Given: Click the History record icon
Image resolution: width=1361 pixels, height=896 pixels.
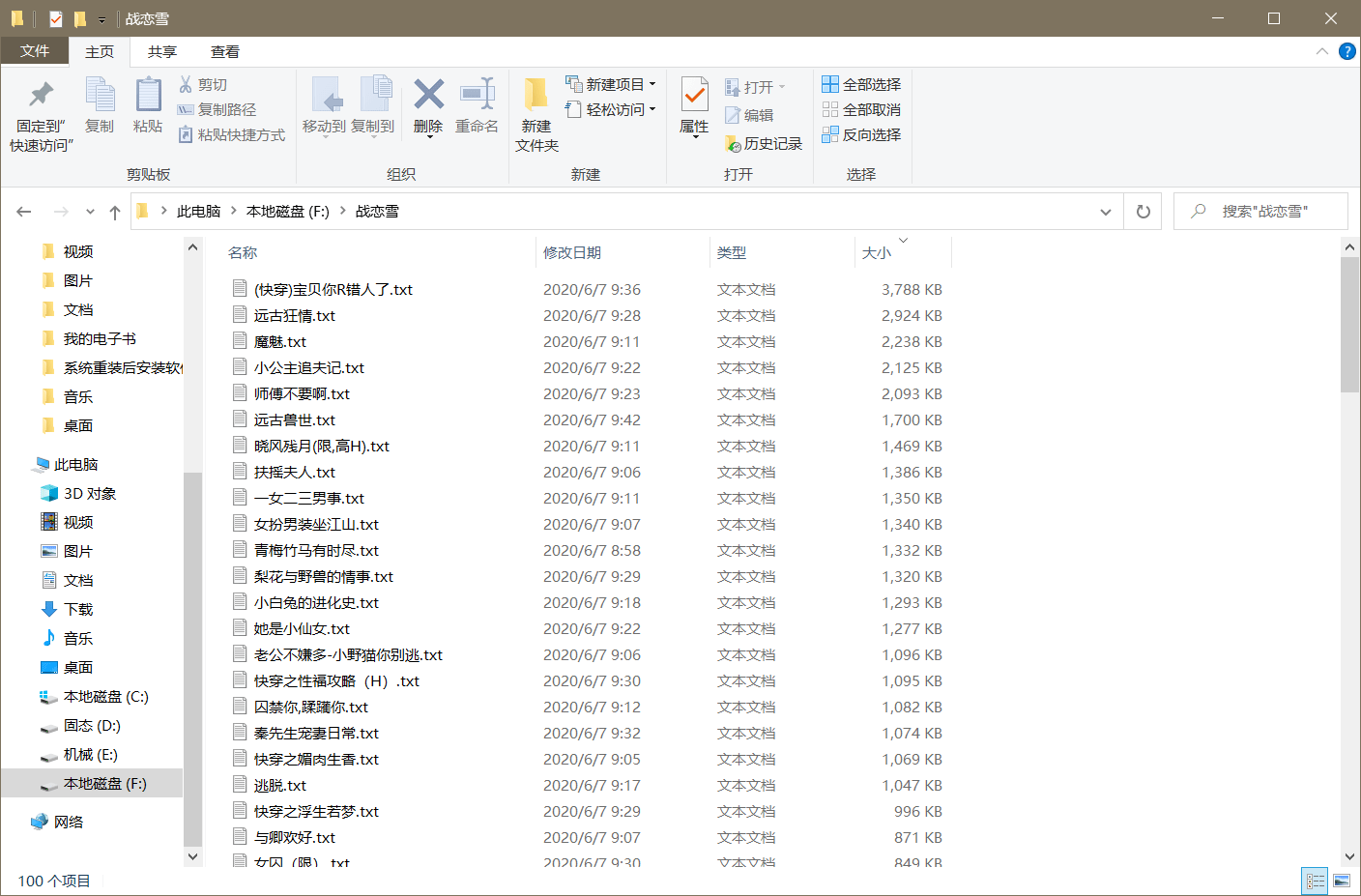Looking at the screenshot, I should 733,144.
